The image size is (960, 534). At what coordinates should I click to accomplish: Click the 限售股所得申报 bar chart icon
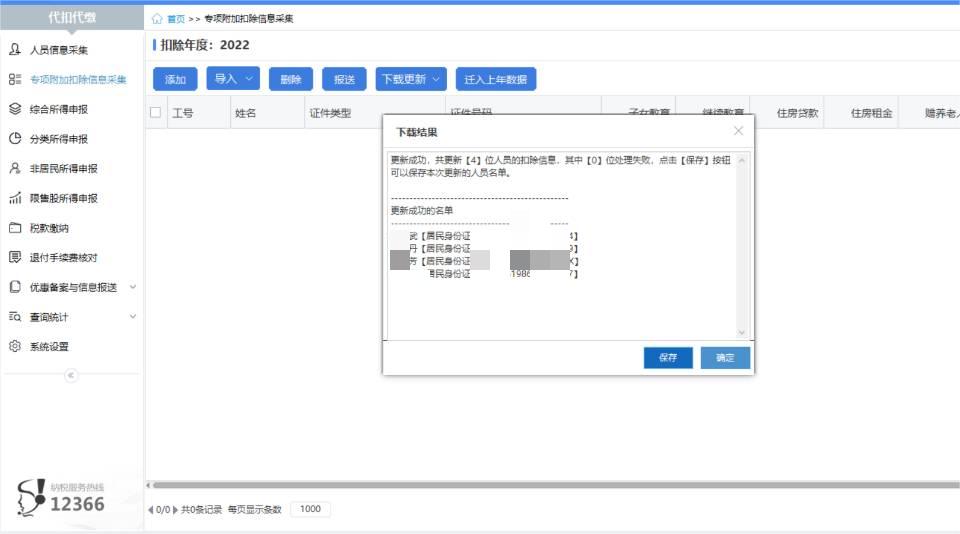15,198
